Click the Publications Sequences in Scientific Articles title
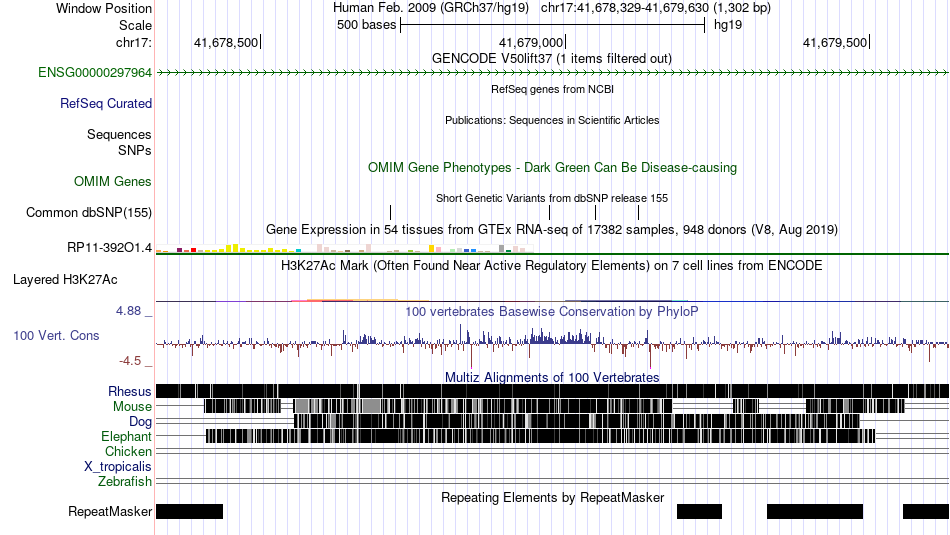950x535 pixels. [x=552, y=121]
